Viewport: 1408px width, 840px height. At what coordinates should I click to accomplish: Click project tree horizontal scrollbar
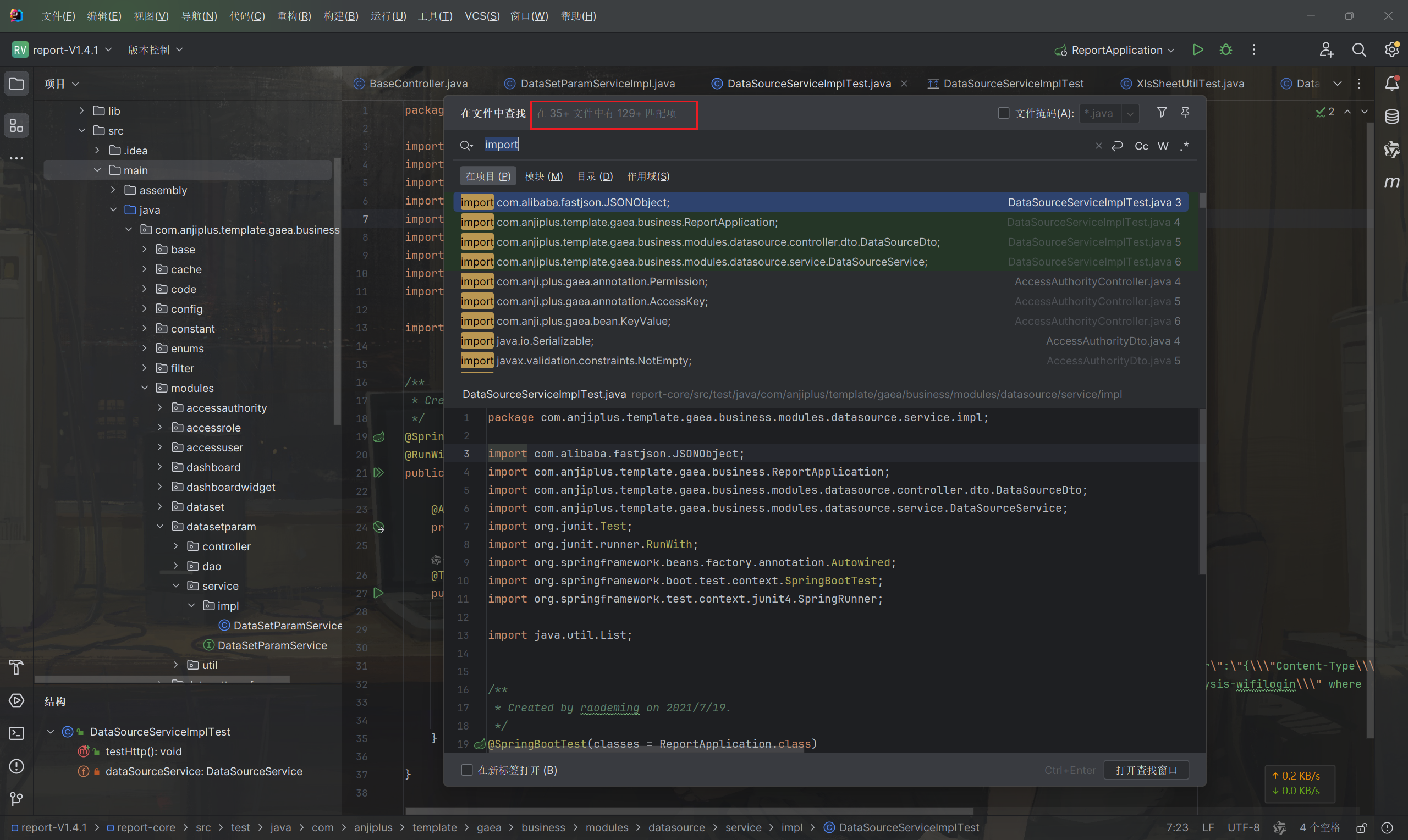pyautogui.click(x=162, y=679)
